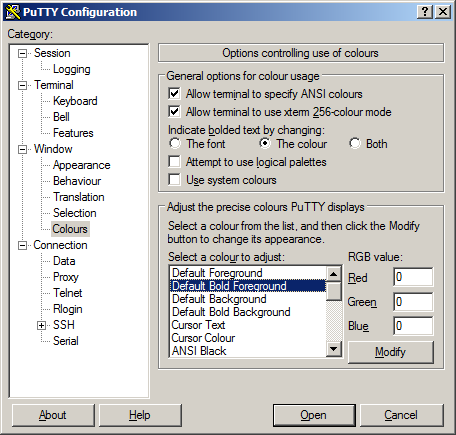This screenshot has height=435, width=456.
Task: Select The font radio button
Action: [175, 144]
